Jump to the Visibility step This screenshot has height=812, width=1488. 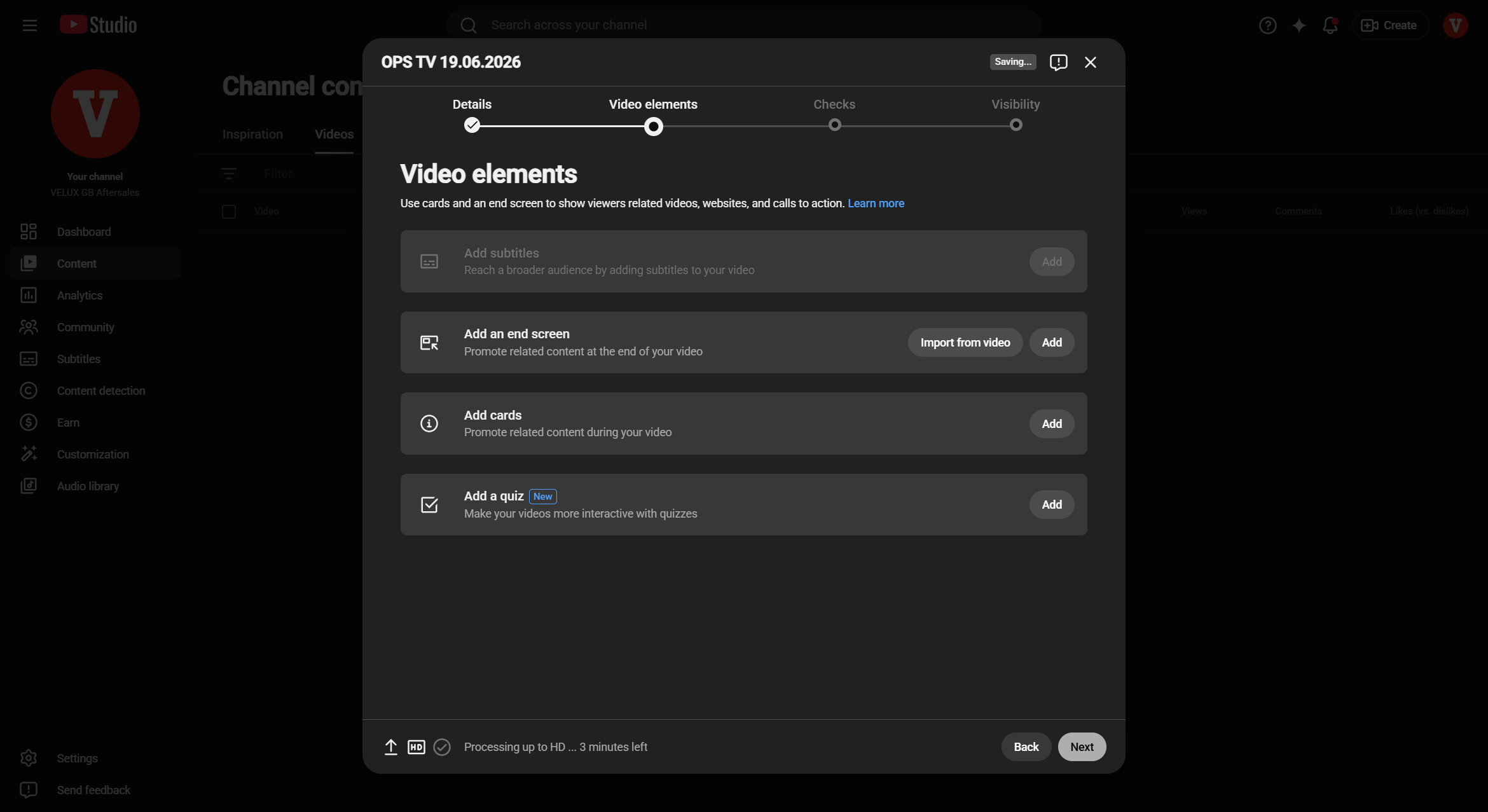coord(1016,114)
